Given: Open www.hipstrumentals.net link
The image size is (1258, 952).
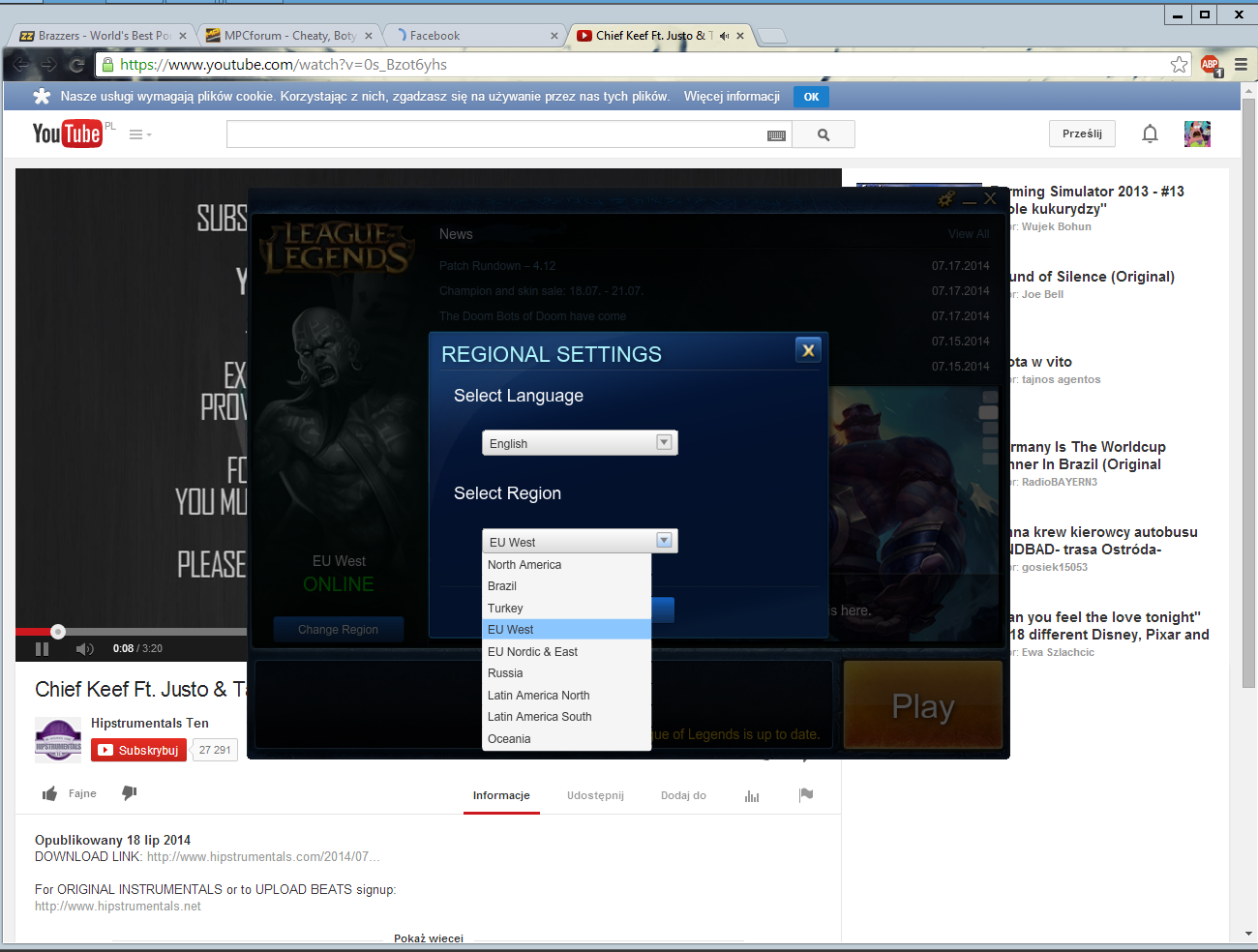Looking at the screenshot, I should pos(118,907).
